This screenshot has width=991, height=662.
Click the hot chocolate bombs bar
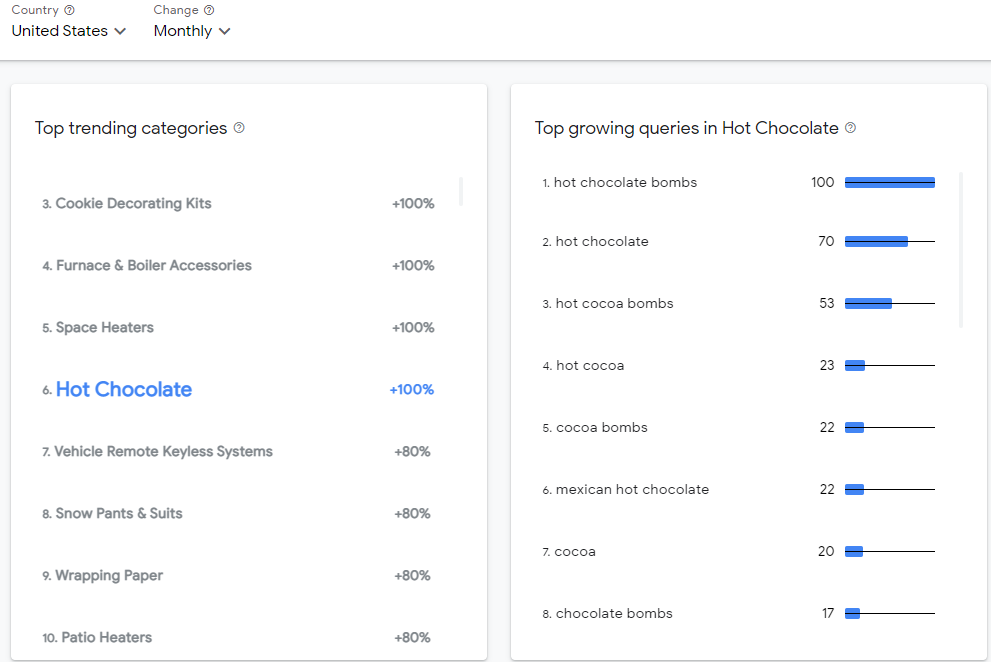pos(889,183)
